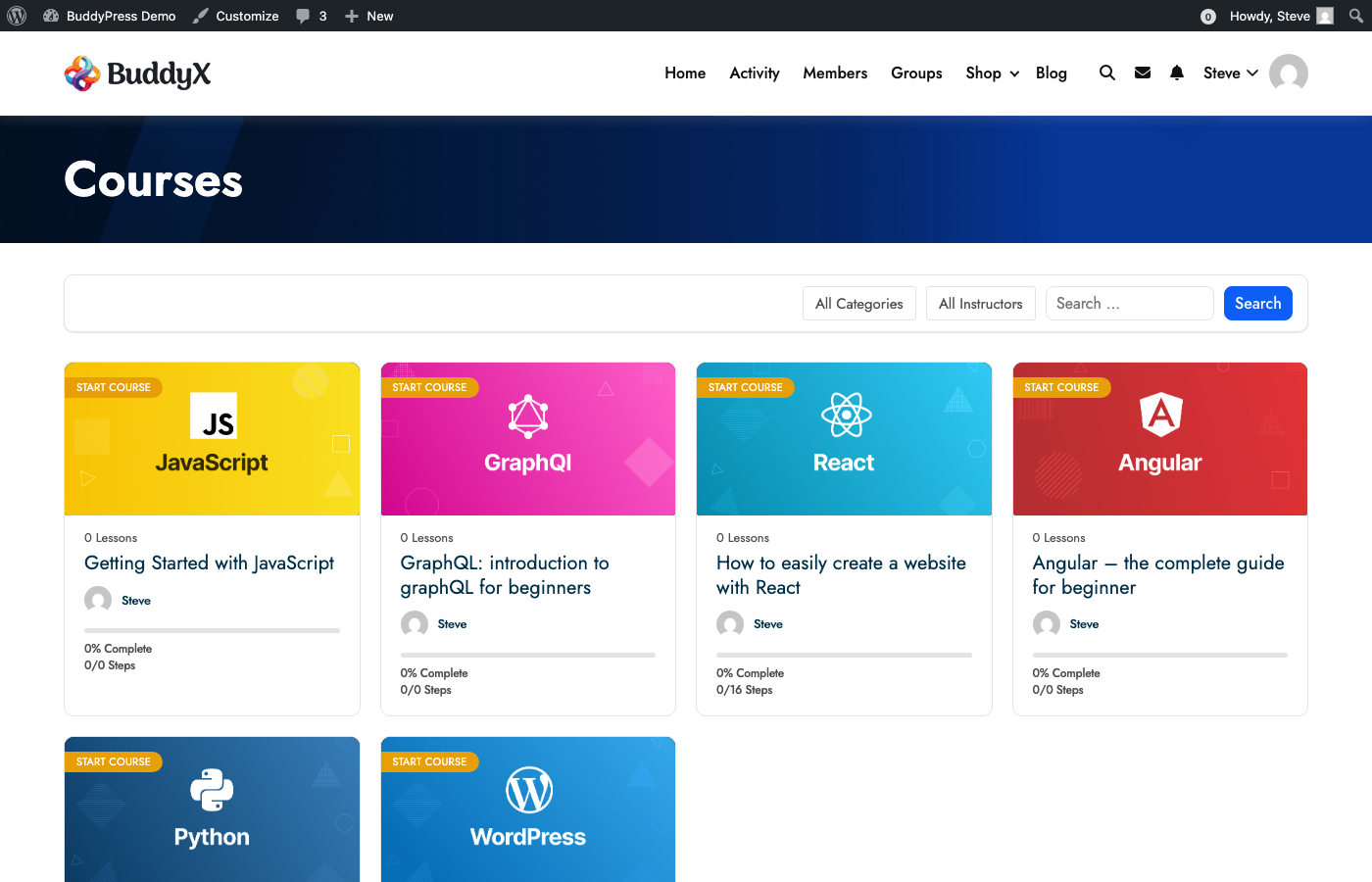
Task: Open notifications via the bell icon
Action: click(x=1176, y=73)
